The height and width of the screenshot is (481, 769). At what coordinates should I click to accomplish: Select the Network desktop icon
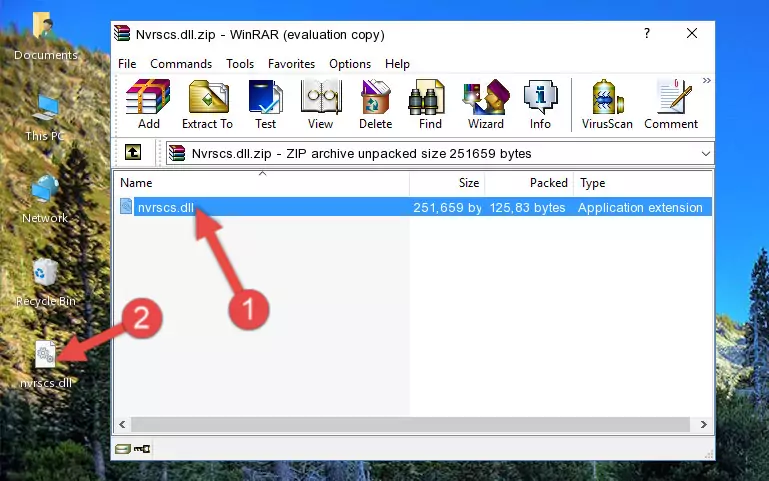click(x=45, y=200)
